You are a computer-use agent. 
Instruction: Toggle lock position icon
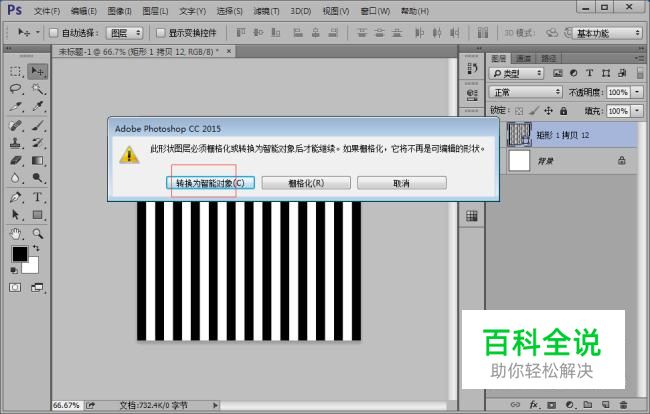548,111
